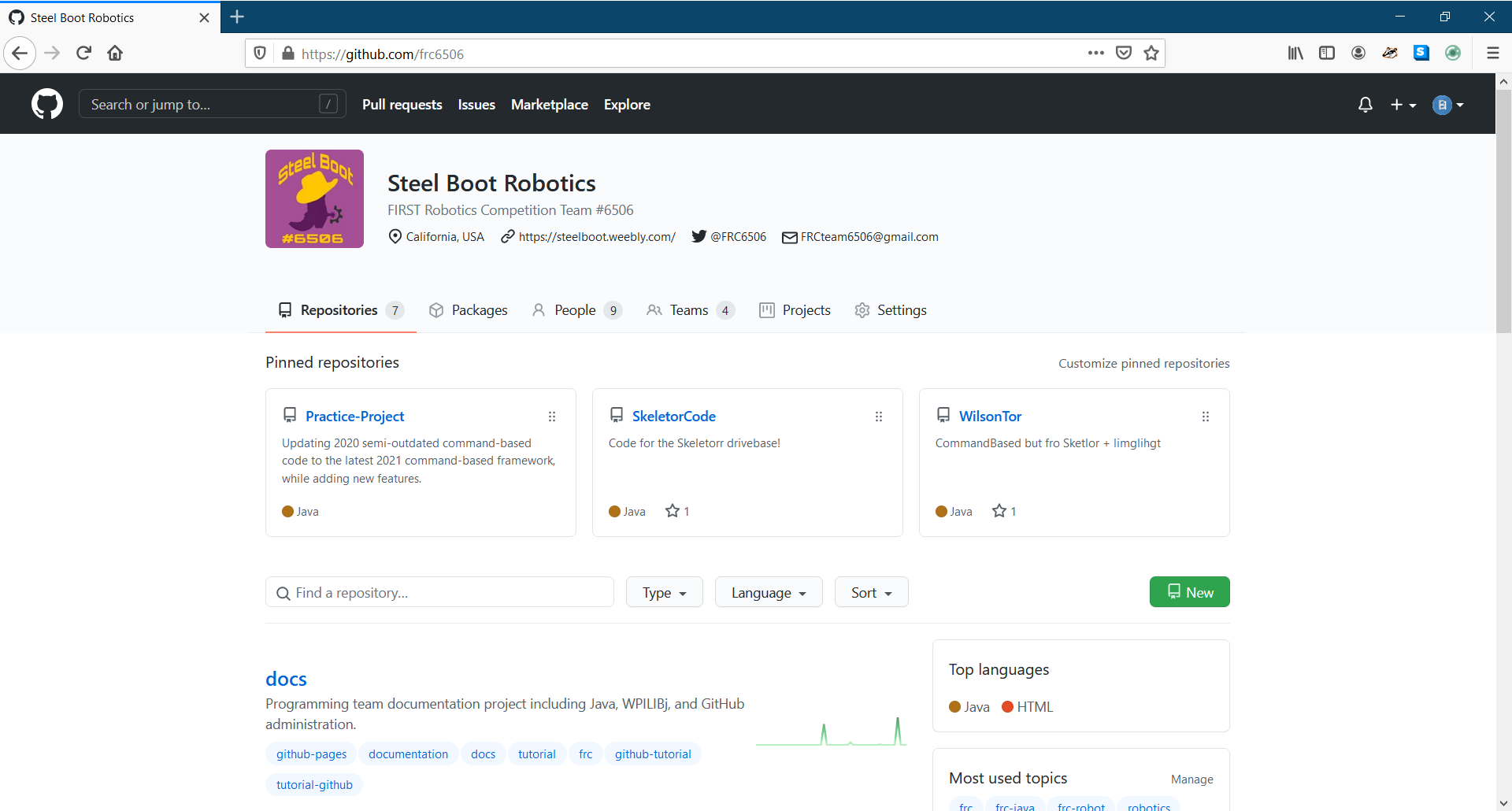Click the Steel Boot organization avatar
Screen dimensions: 1512x811
click(314, 198)
